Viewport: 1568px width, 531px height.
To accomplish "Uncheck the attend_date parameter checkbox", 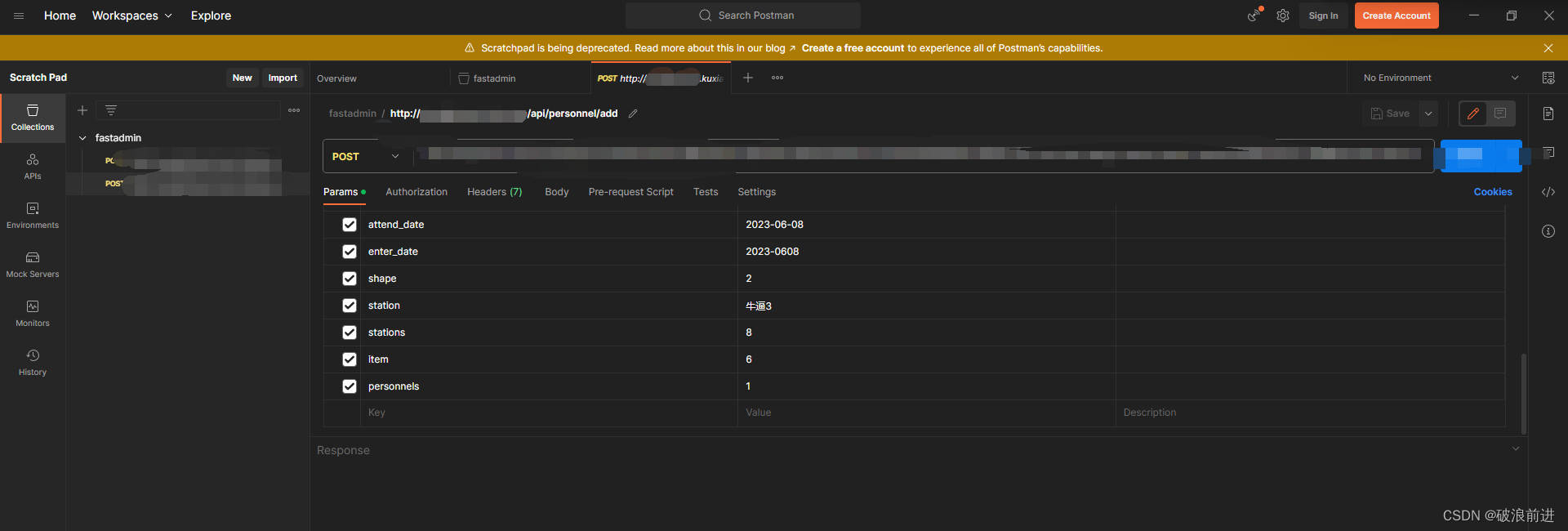I will pos(350,225).
